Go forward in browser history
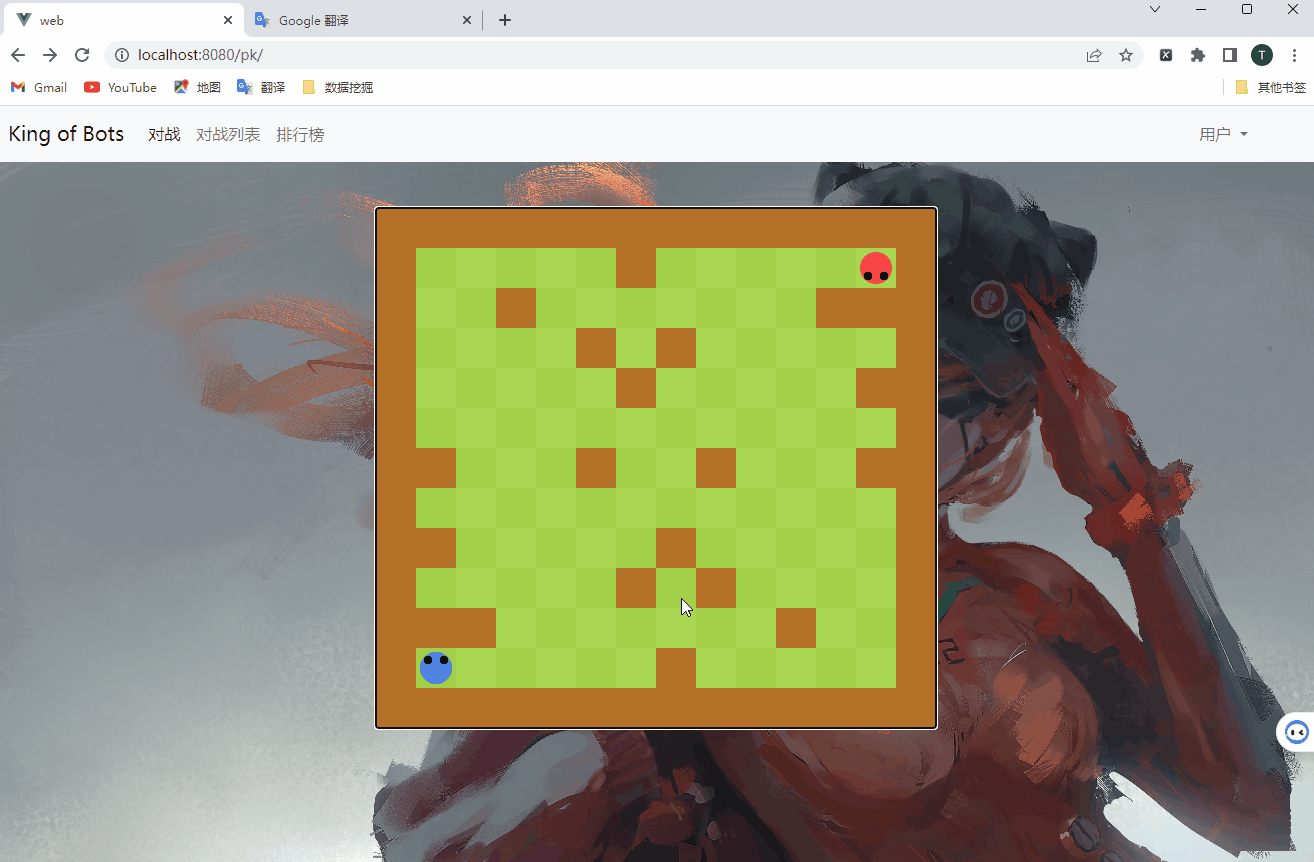This screenshot has width=1314, height=862. (50, 55)
